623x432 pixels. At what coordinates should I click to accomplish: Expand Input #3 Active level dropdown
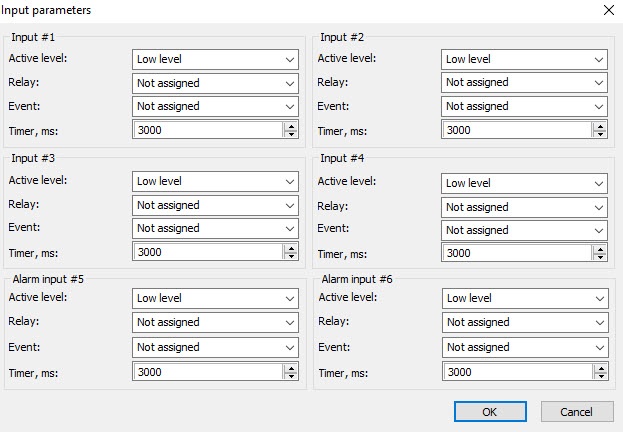click(215, 181)
